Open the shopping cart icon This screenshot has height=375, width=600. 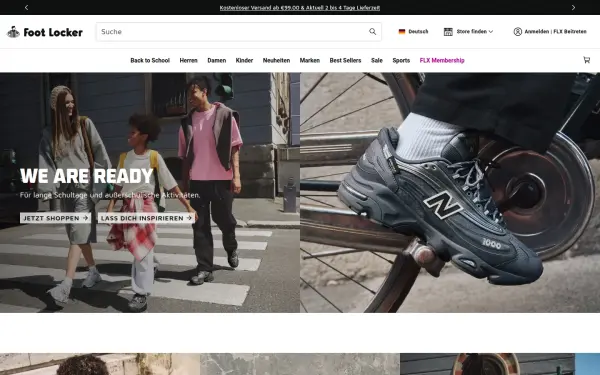[586, 60]
